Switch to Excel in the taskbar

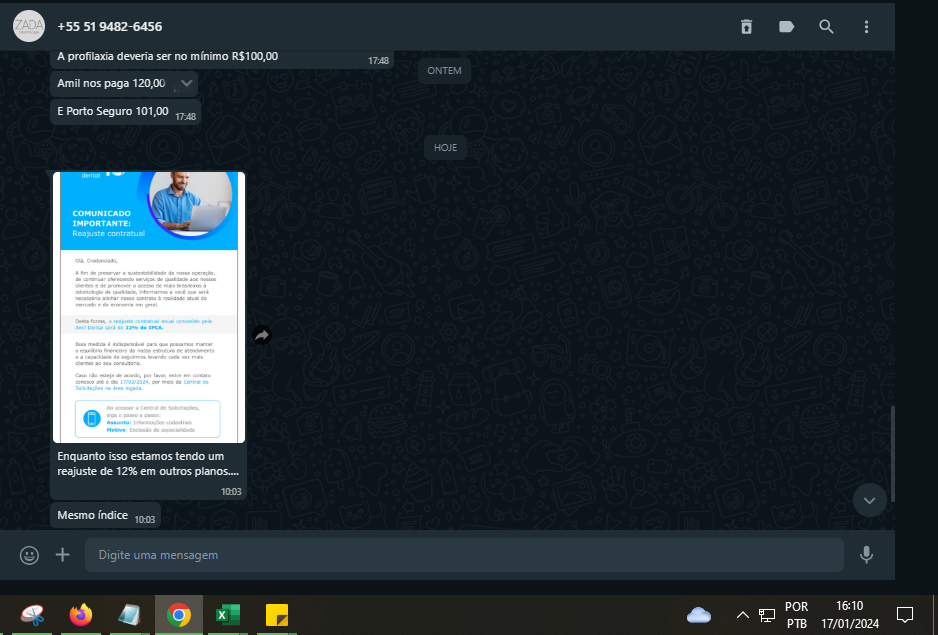click(x=228, y=615)
